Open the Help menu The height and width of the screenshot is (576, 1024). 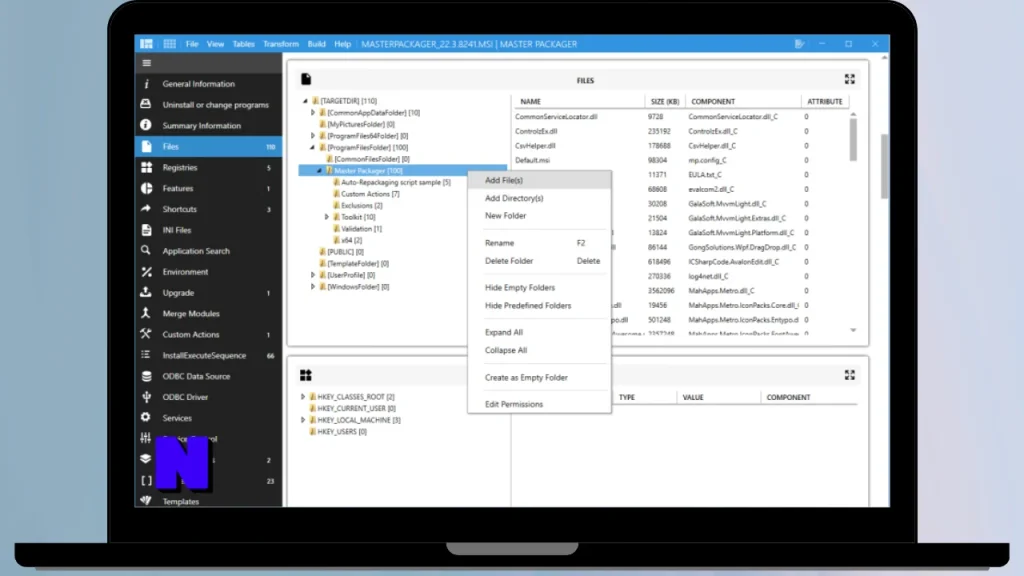point(342,44)
